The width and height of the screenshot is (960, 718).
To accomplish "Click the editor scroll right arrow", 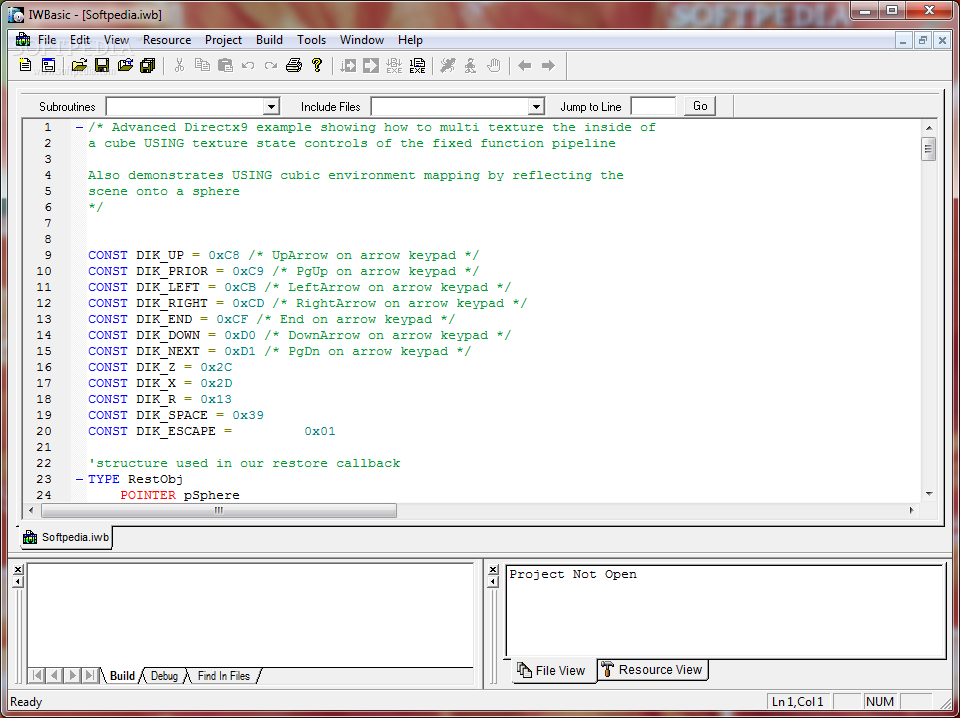I will 912,510.
